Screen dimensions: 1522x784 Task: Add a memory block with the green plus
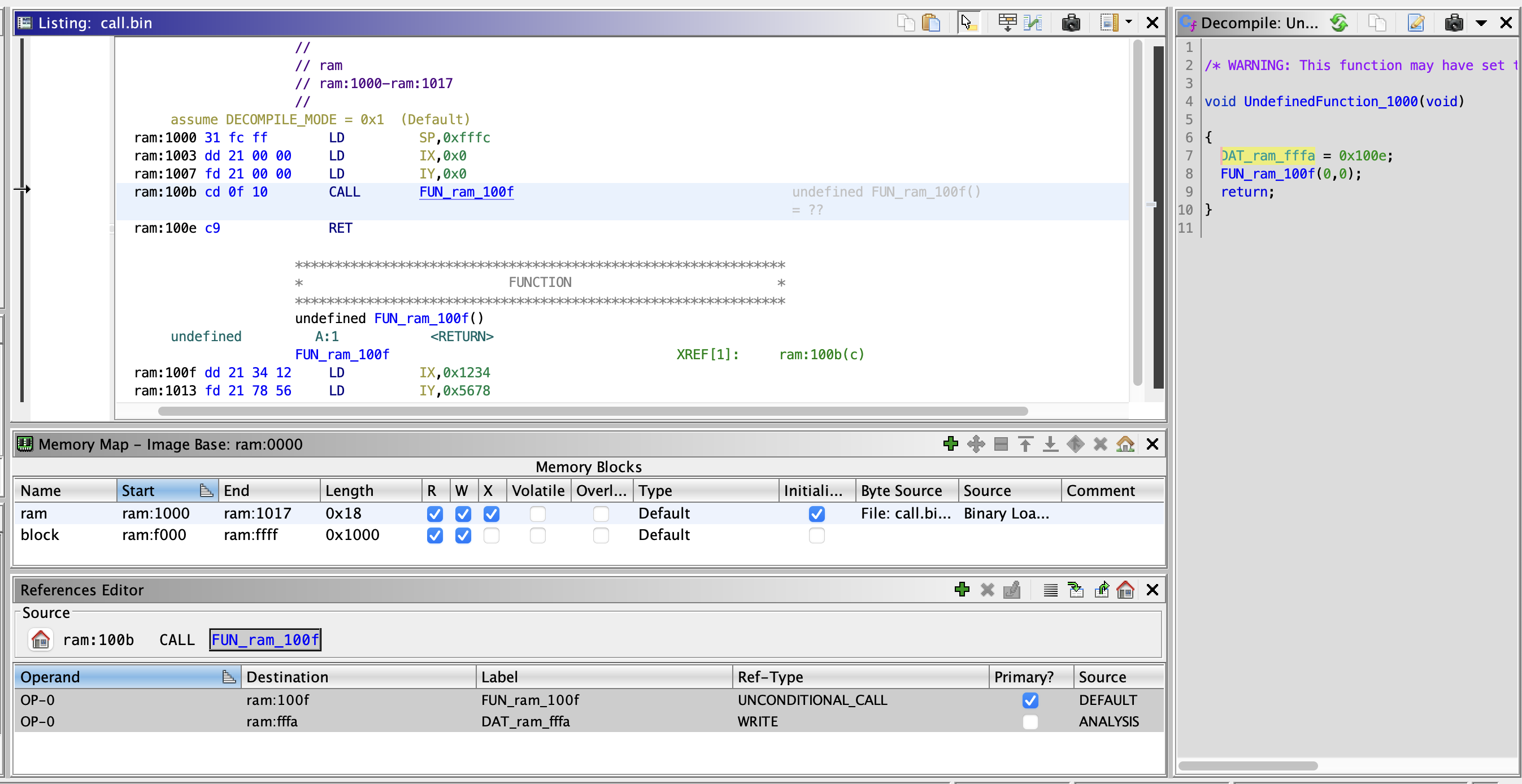[x=951, y=445]
